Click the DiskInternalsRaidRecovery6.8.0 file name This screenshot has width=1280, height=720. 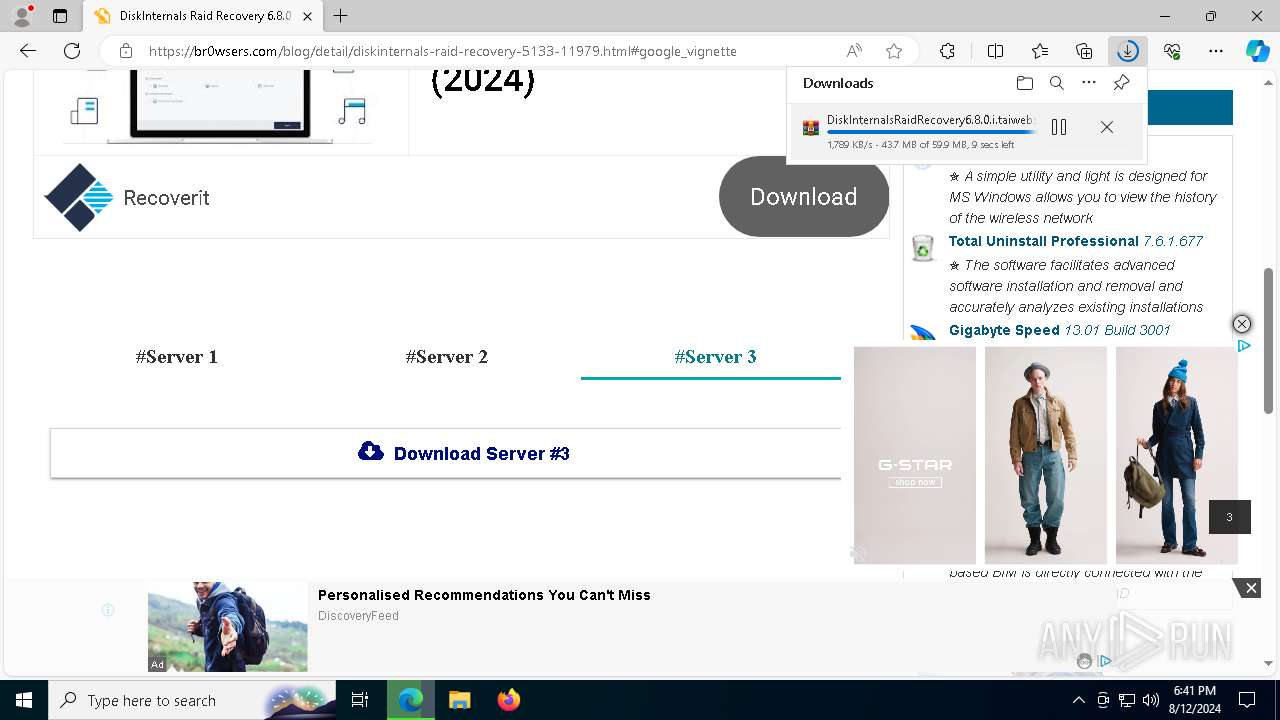pyautogui.click(x=931, y=120)
